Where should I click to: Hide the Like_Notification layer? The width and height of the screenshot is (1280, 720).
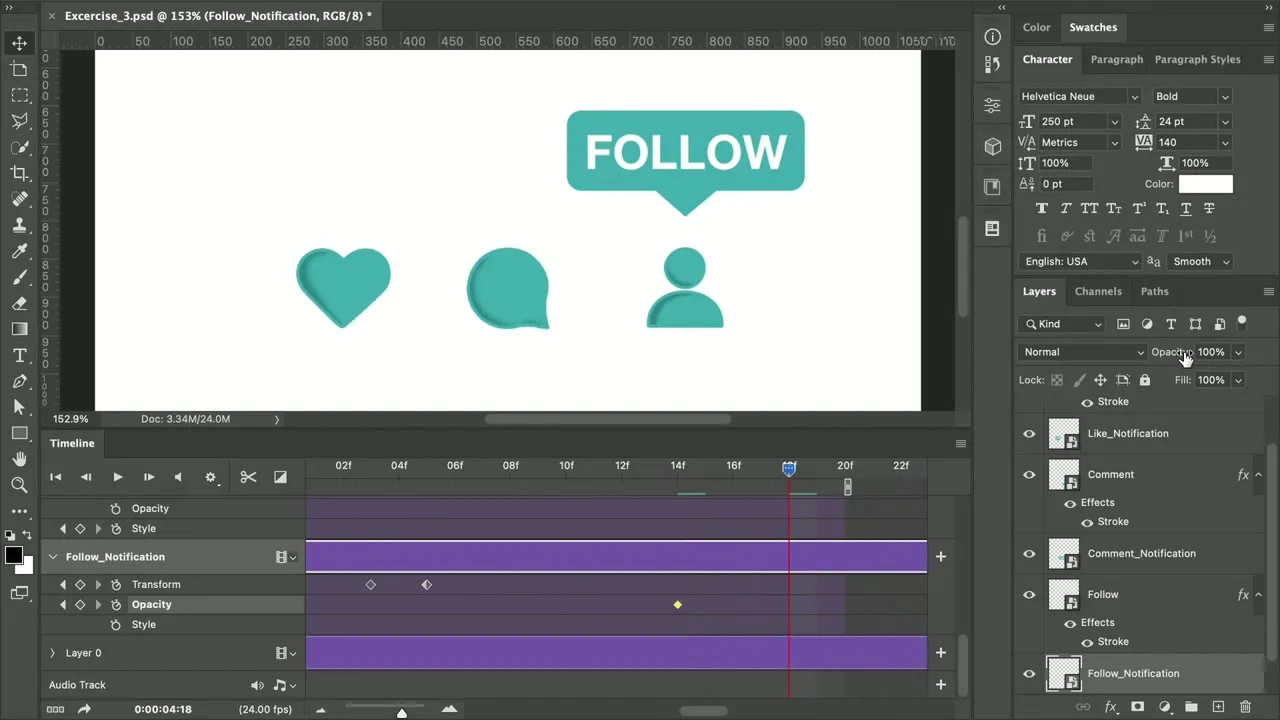1029,434
